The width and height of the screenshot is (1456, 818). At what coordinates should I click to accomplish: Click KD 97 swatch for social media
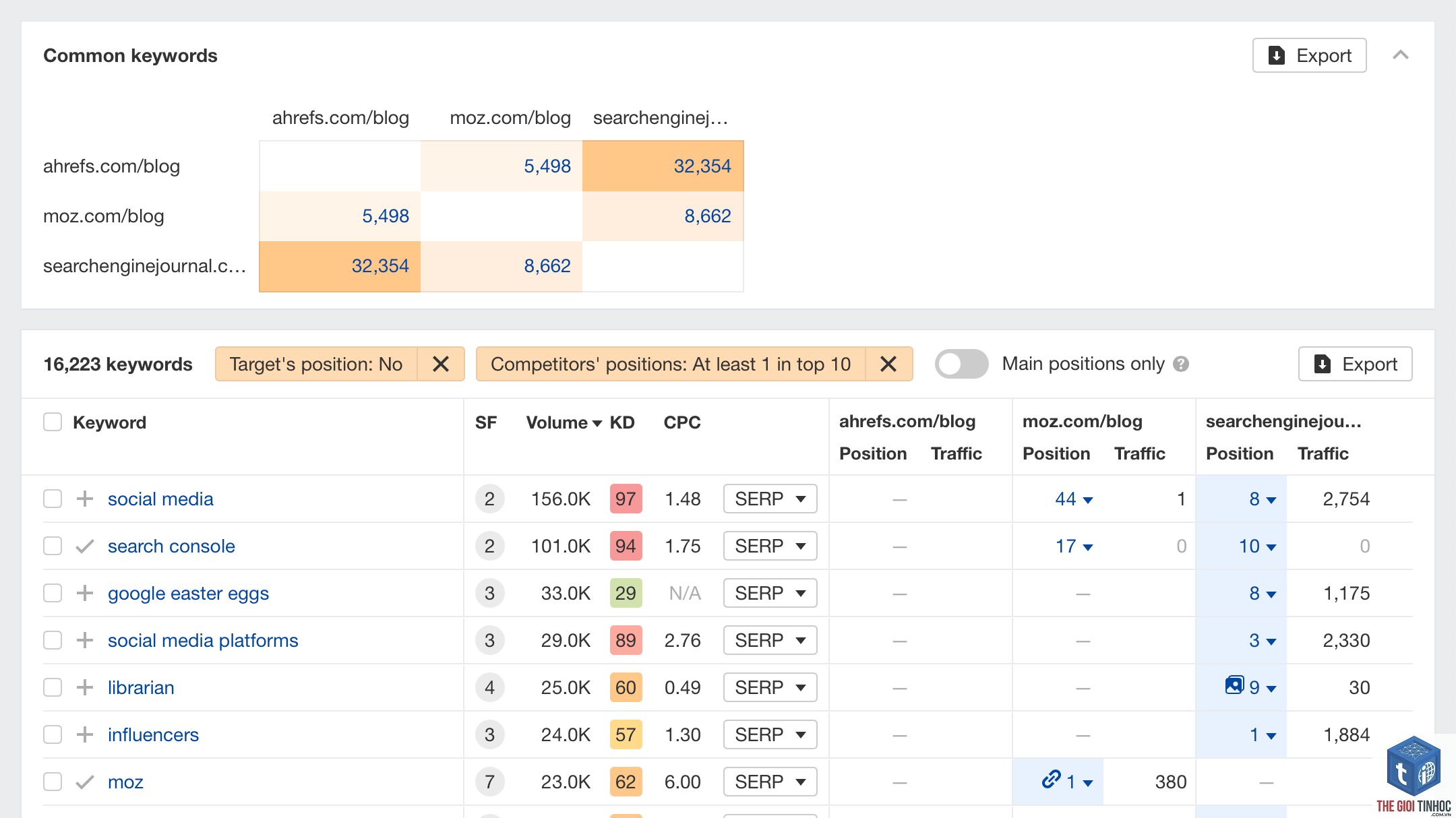coord(626,499)
